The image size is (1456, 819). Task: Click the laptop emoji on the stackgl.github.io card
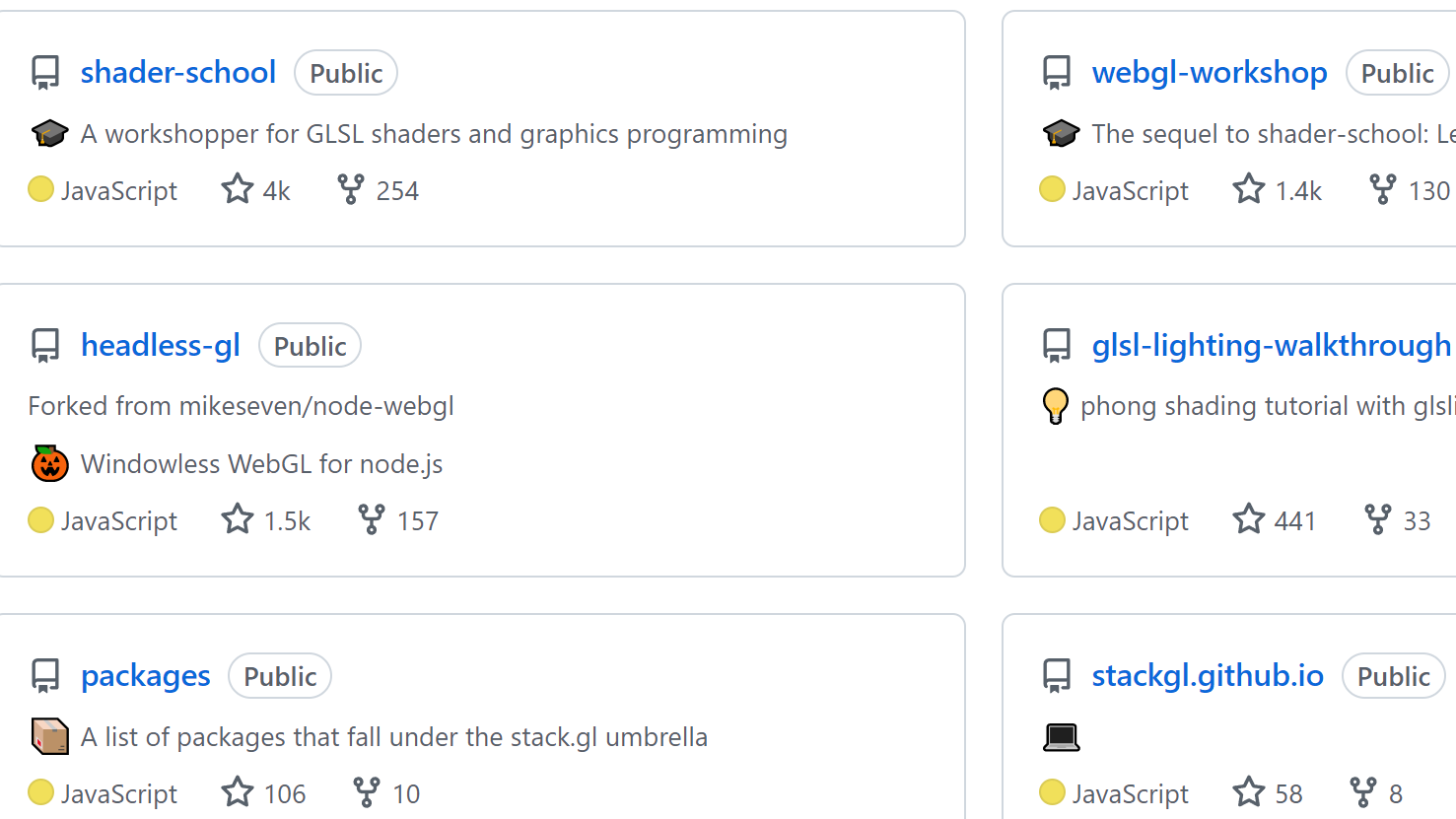(1061, 735)
